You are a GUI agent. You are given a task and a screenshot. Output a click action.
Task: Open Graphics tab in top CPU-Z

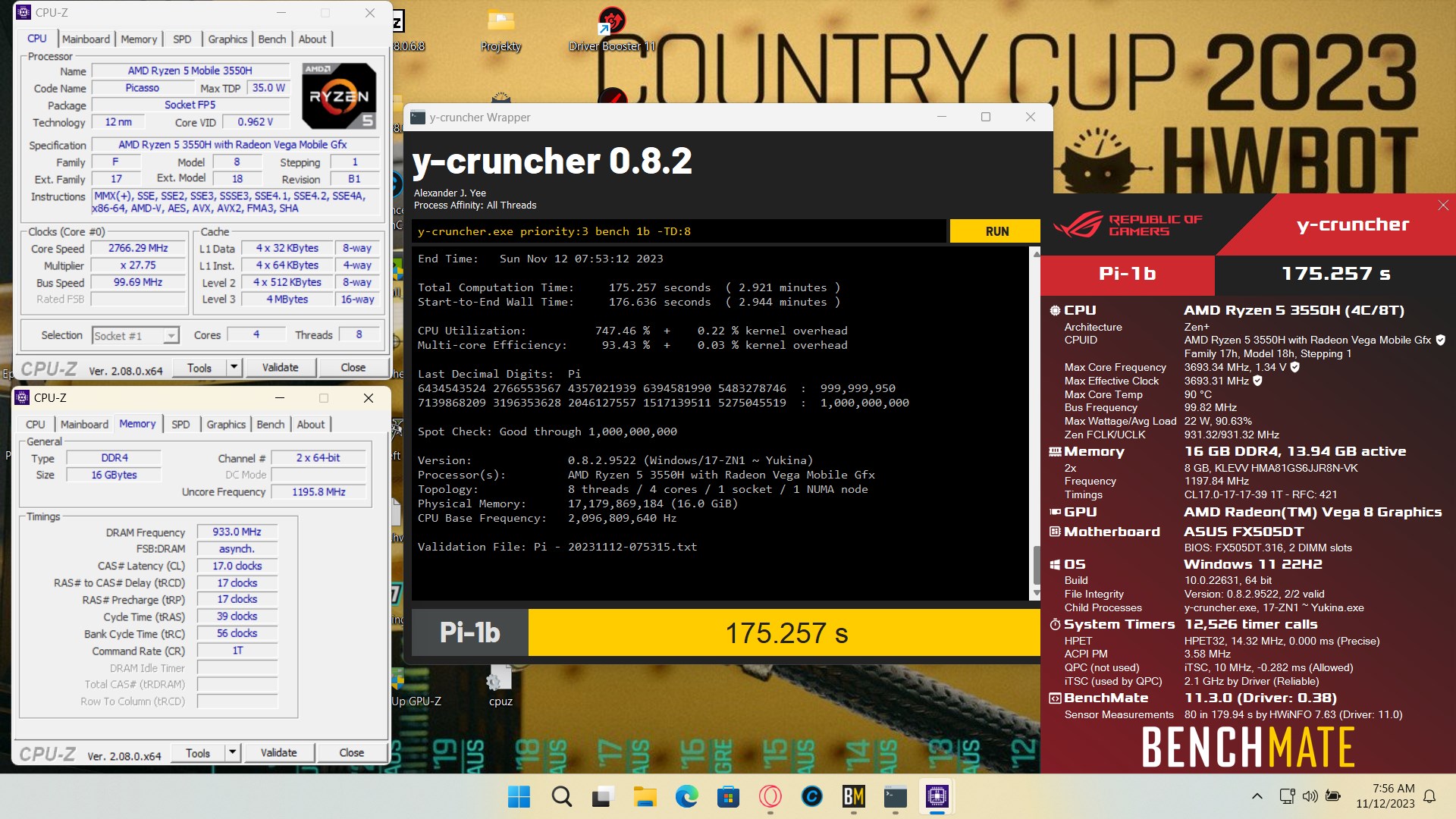pyautogui.click(x=227, y=39)
